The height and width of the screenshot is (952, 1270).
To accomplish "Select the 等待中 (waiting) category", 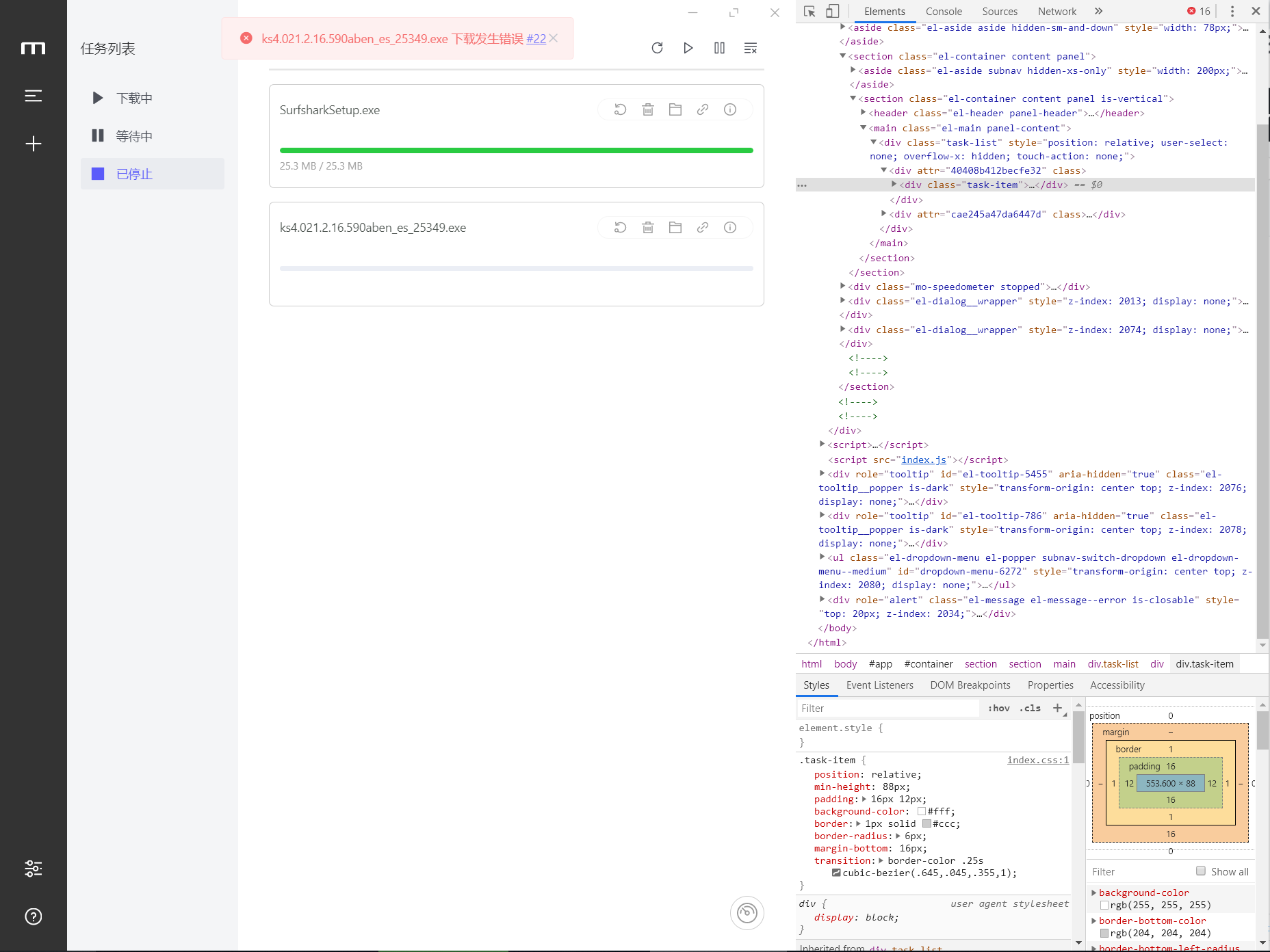I will [x=153, y=136].
